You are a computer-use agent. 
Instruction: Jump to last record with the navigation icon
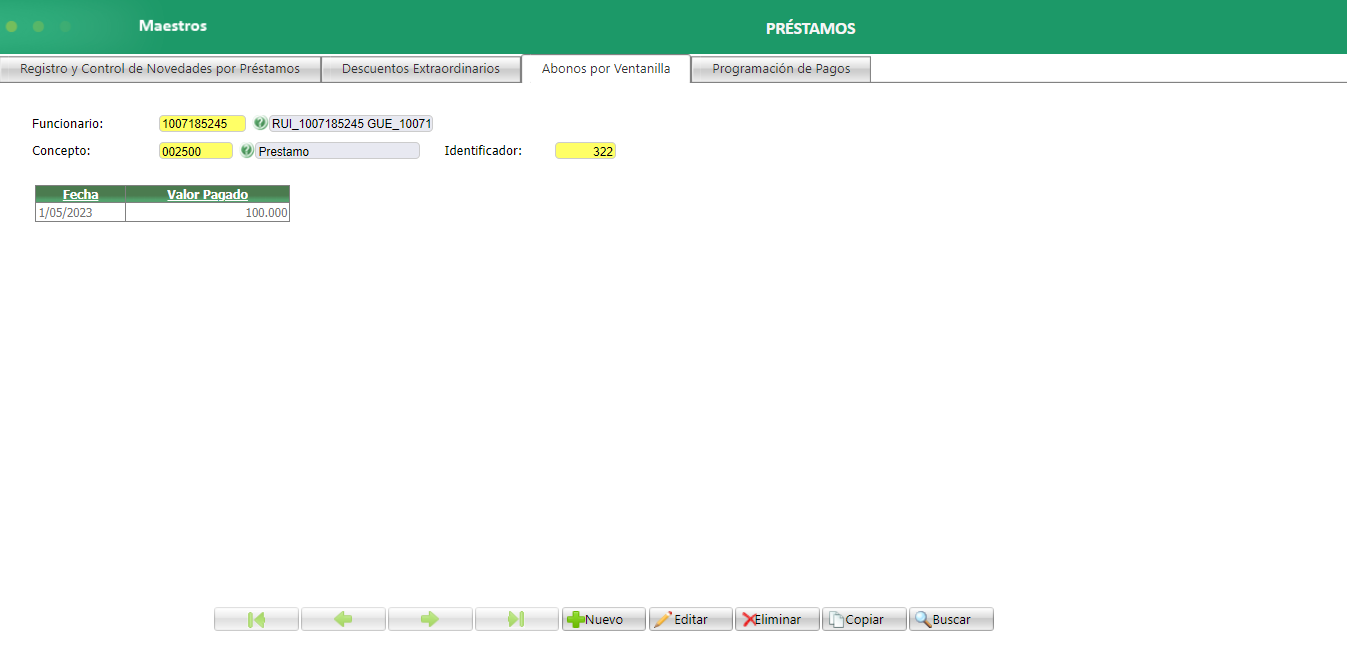coord(517,618)
